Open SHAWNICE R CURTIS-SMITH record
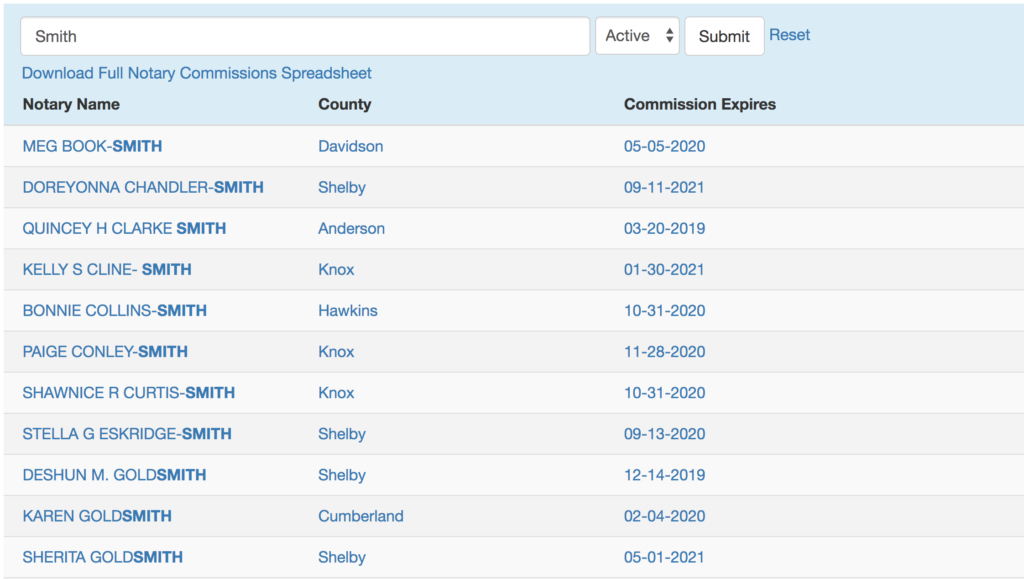 coord(129,392)
